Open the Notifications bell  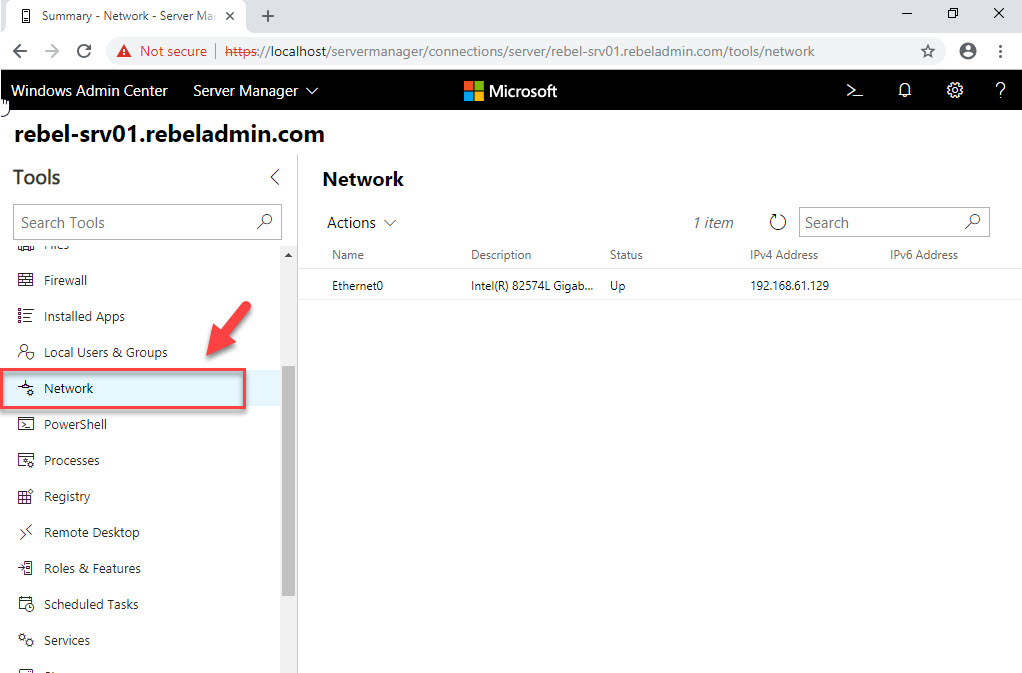904,90
